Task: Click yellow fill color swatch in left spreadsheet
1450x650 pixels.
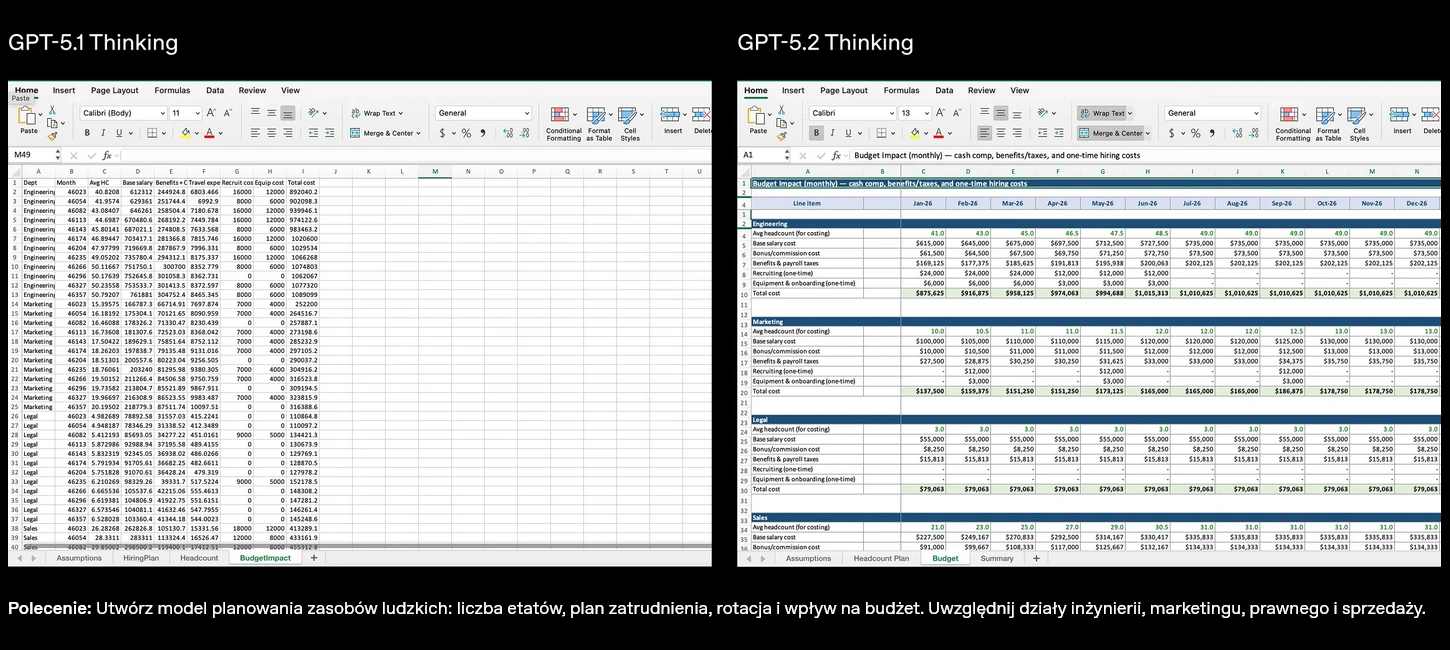Action: coord(186,133)
